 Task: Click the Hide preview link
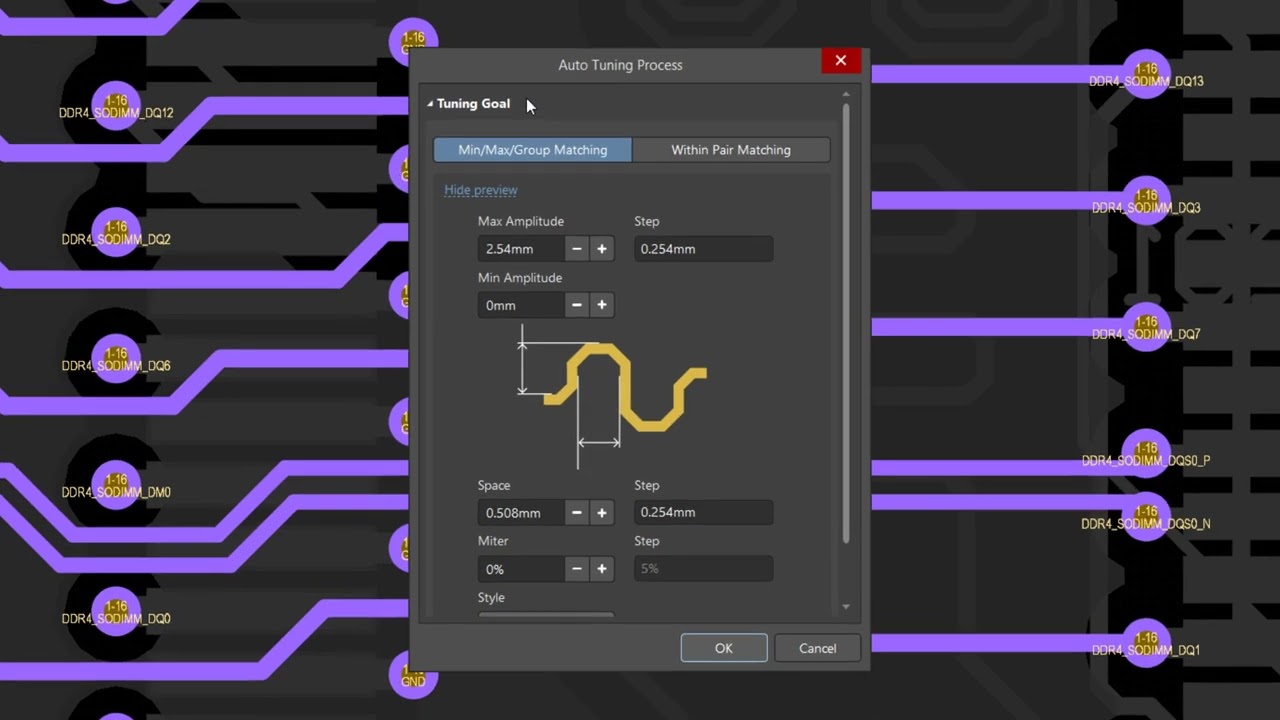click(x=480, y=190)
